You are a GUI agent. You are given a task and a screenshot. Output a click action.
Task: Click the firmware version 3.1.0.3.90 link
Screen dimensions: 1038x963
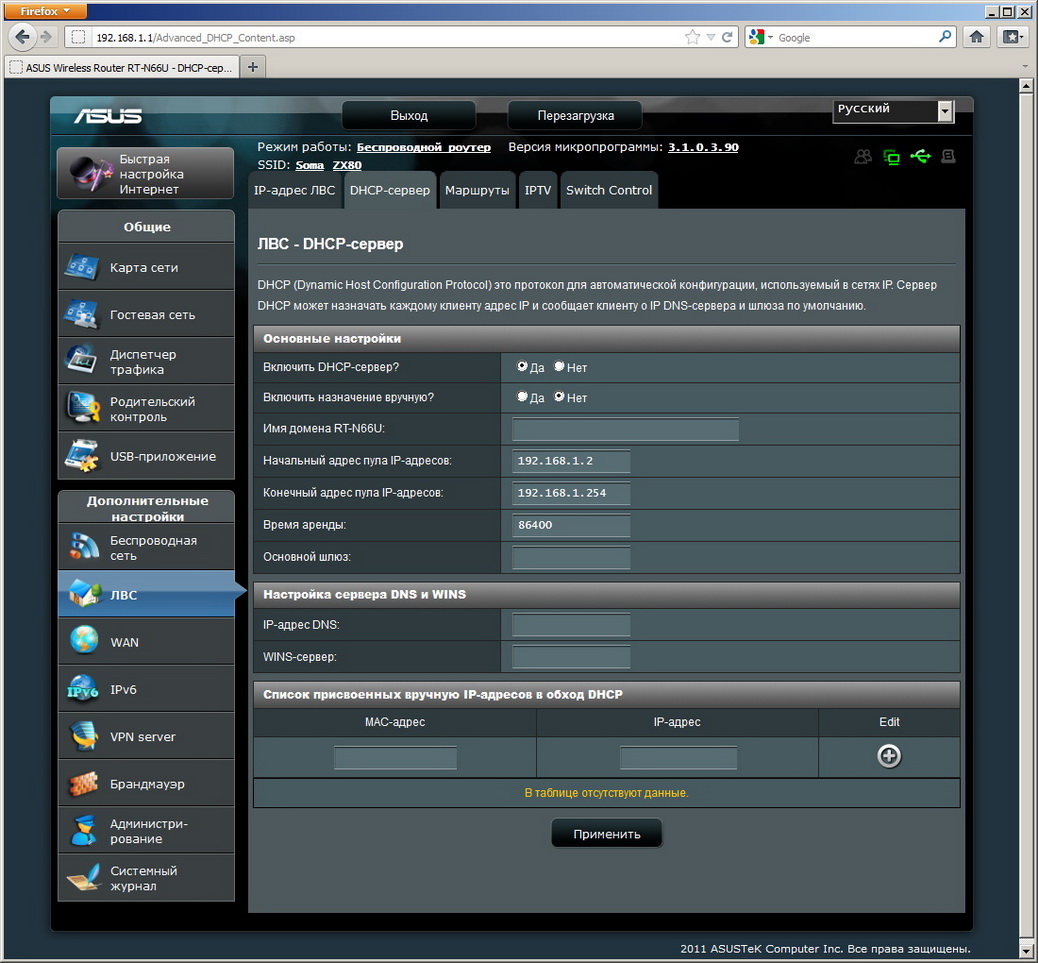point(703,147)
